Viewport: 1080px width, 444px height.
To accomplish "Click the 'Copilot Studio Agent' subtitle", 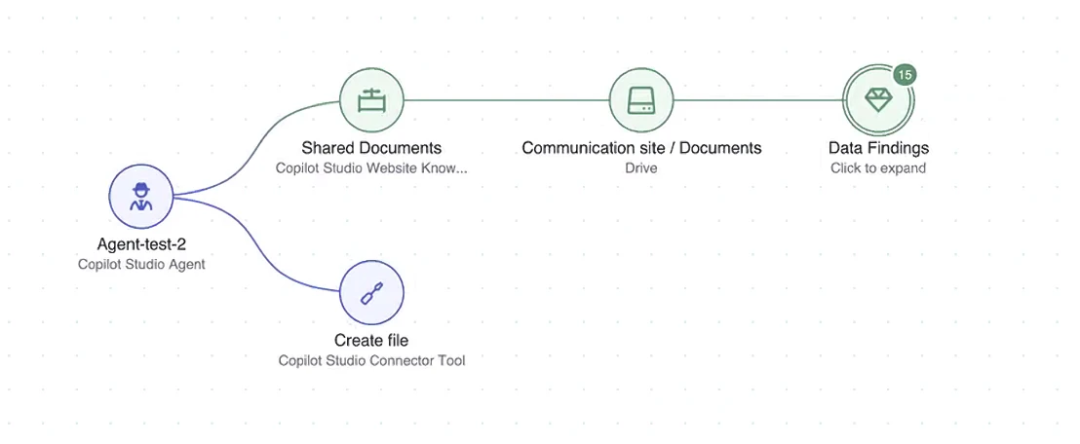I will click(141, 264).
